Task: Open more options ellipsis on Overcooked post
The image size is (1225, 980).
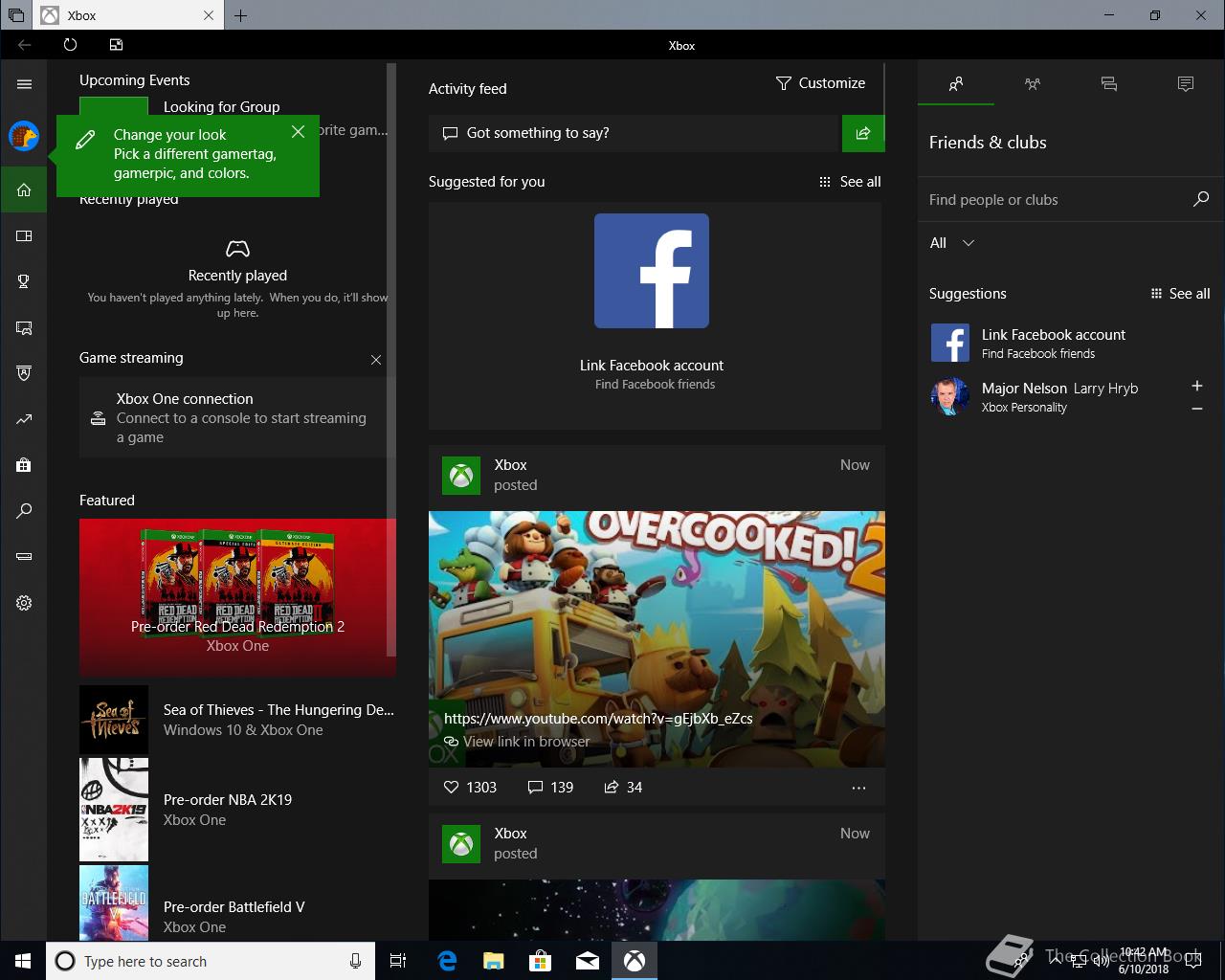Action: click(858, 789)
